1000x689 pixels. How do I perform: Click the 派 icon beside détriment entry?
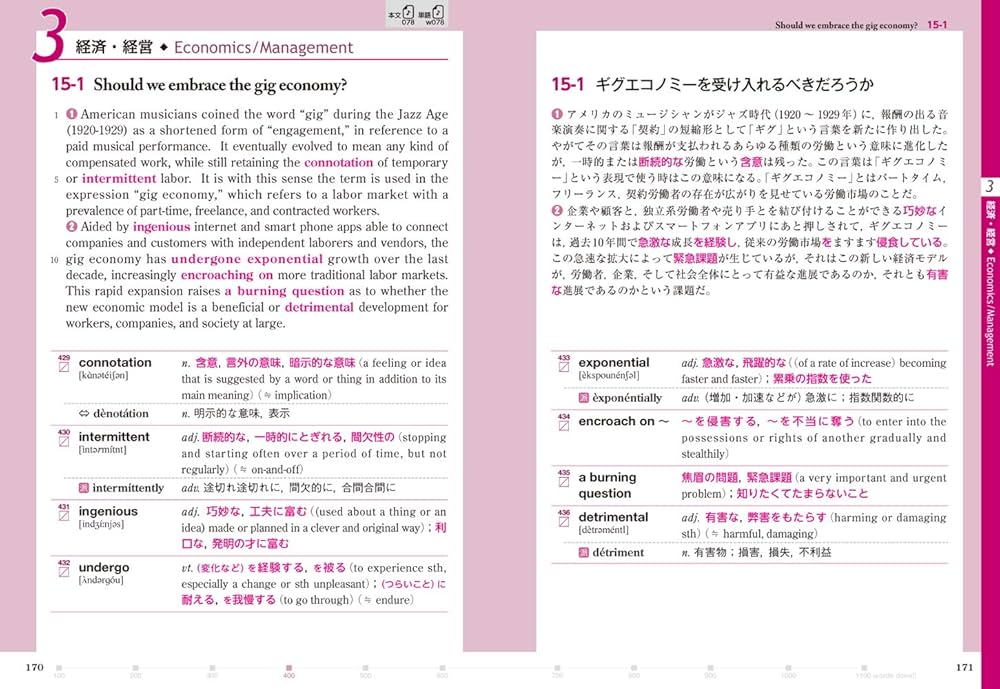pos(583,551)
